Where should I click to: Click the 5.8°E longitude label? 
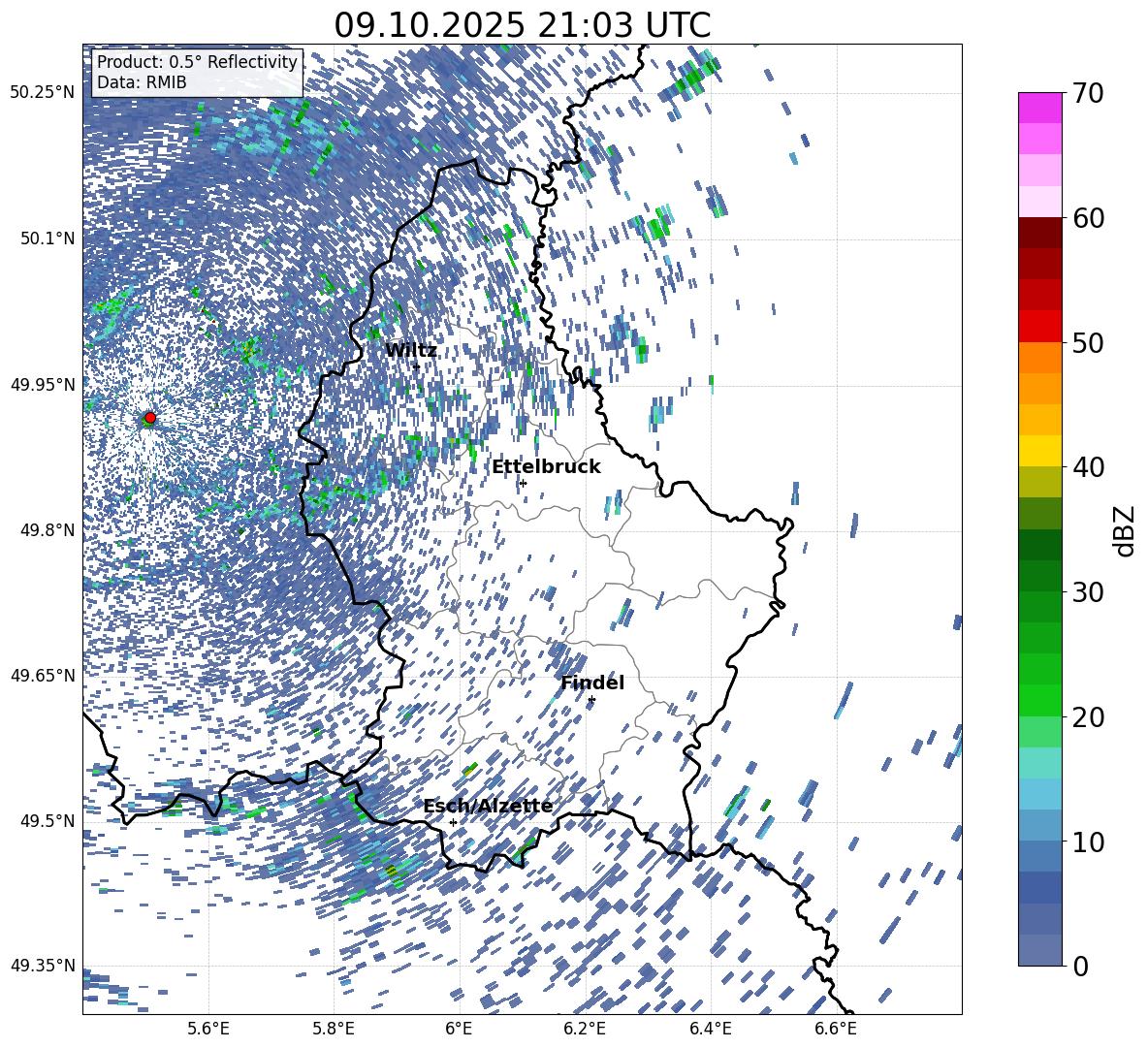pos(334,1030)
